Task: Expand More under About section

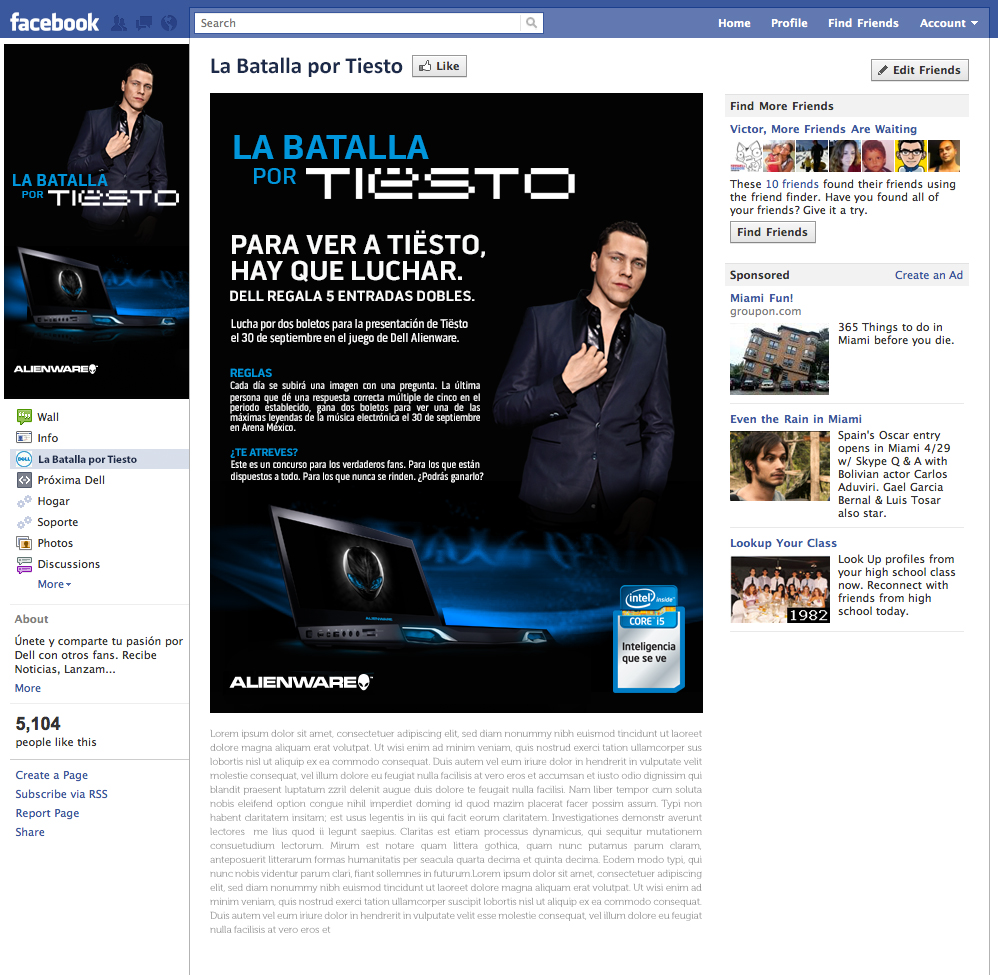Action: click(x=28, y=688)
